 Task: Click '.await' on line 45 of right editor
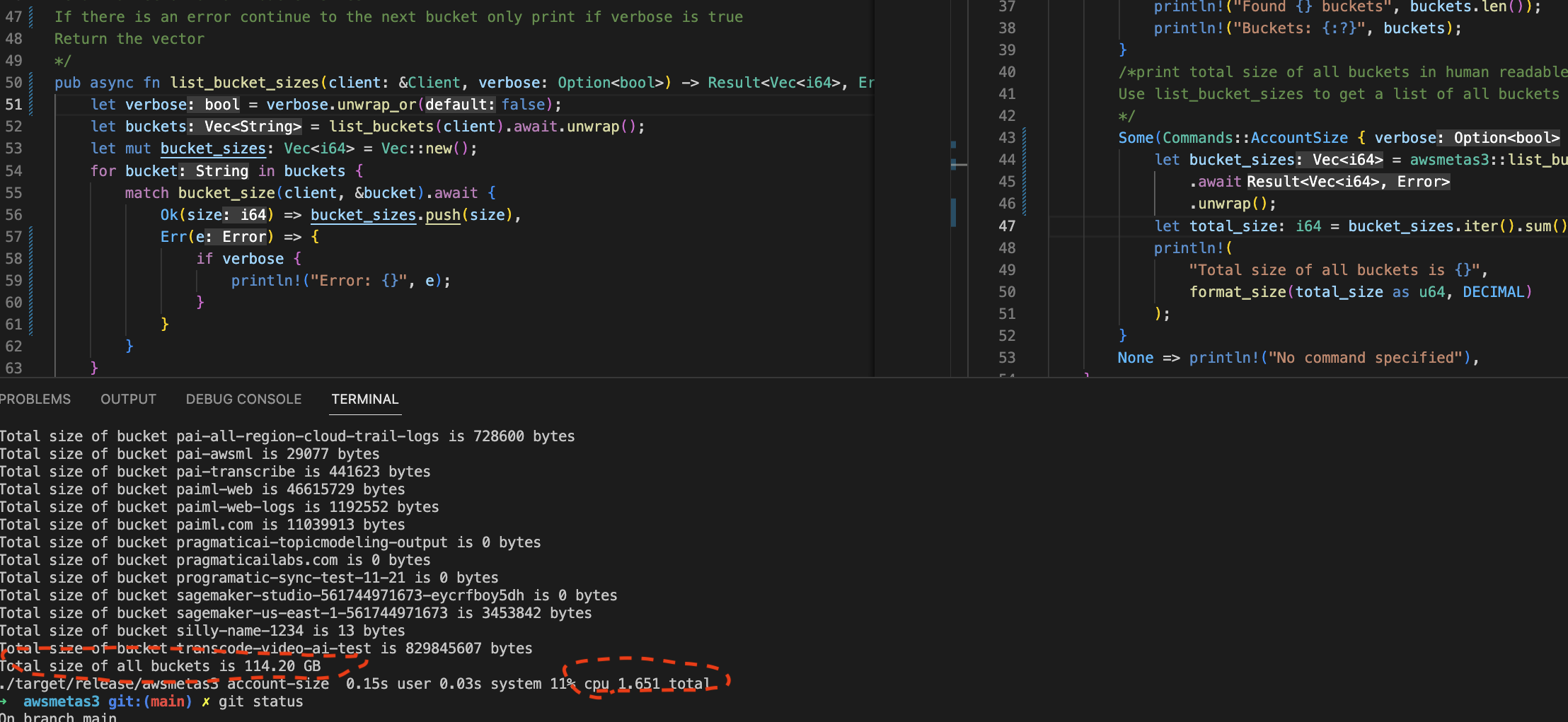click(x=1215, y=181)
